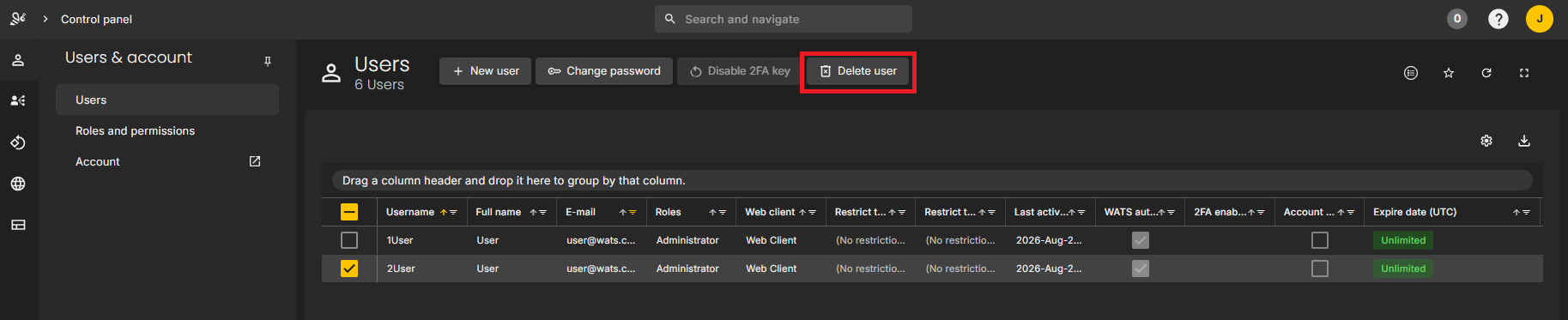Click the Unlimited badge for 2User

tap(1403, 269)
